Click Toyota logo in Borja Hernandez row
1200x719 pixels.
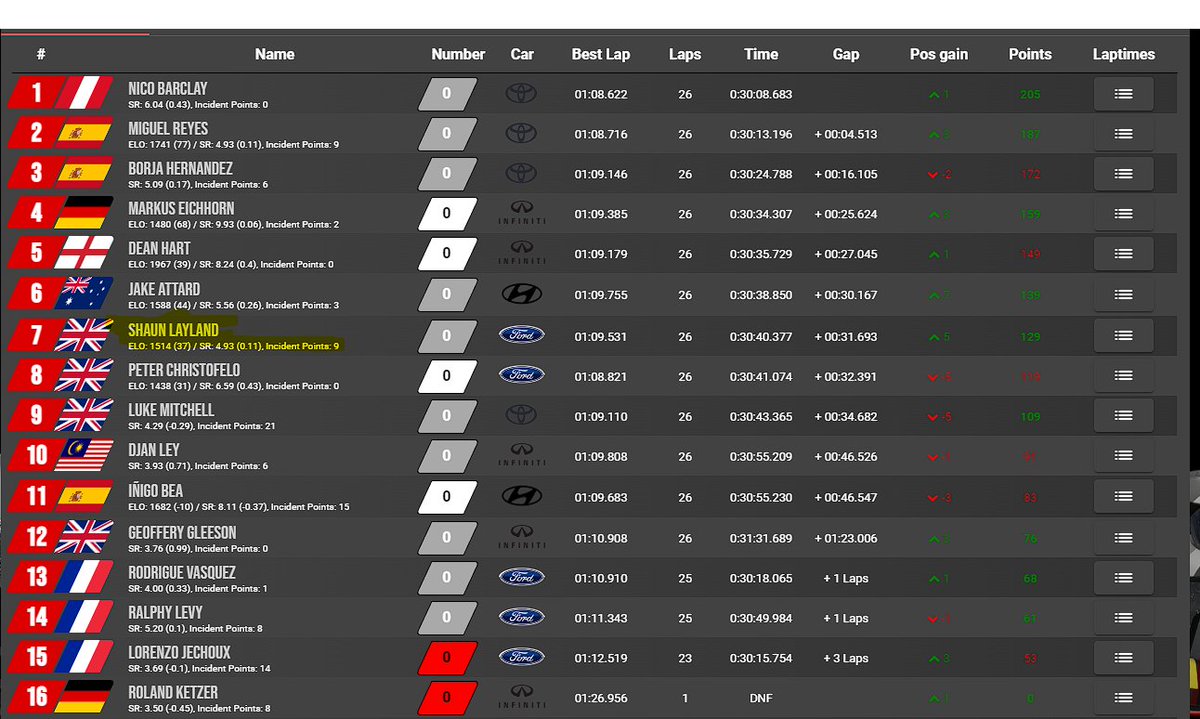tap(521, 174)
